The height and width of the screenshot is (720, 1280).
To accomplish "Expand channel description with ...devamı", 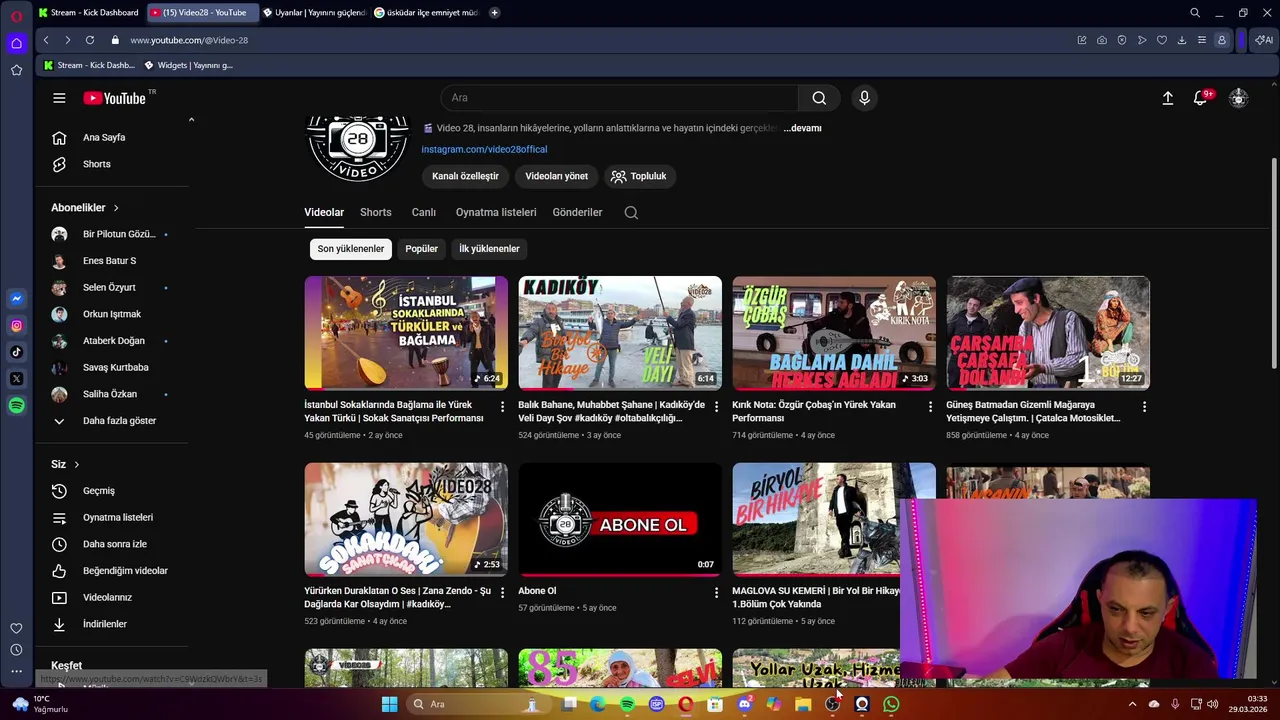I will coord(802,128).
